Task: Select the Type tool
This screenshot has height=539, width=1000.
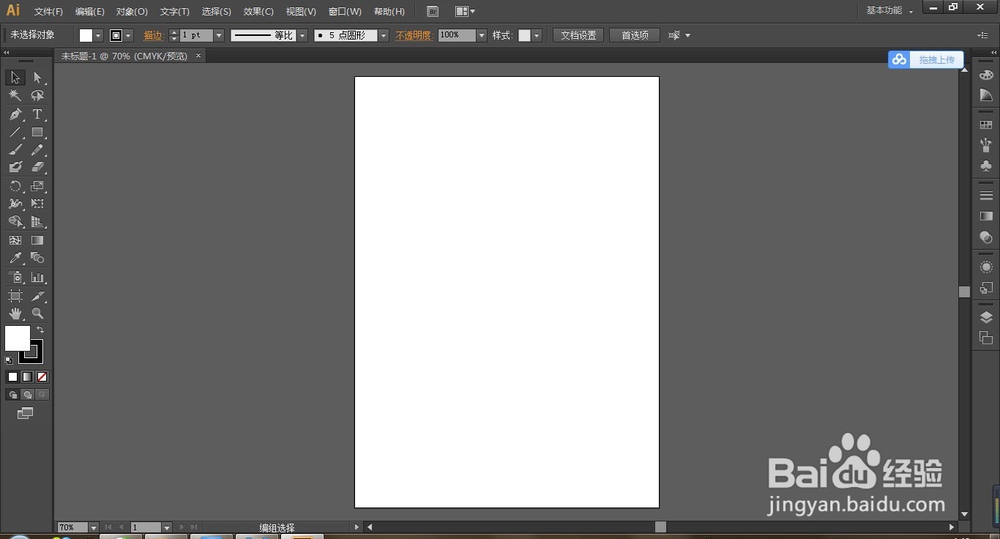Action: [x=38, y=114]
